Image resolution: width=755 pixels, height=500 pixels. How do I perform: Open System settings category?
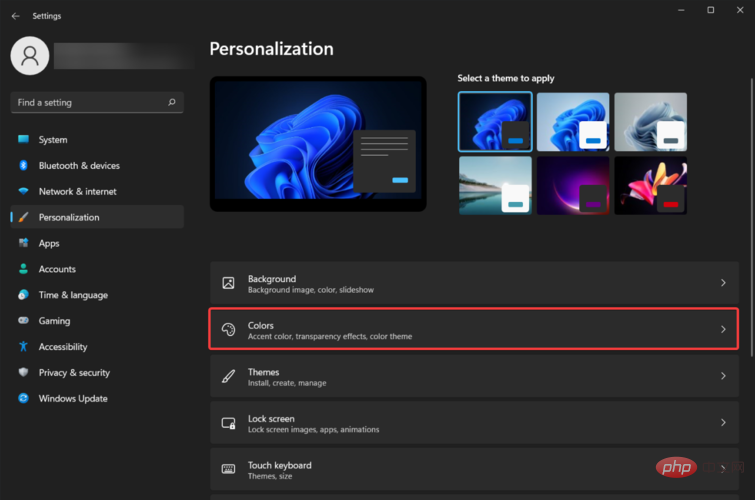tap(97, 139)
